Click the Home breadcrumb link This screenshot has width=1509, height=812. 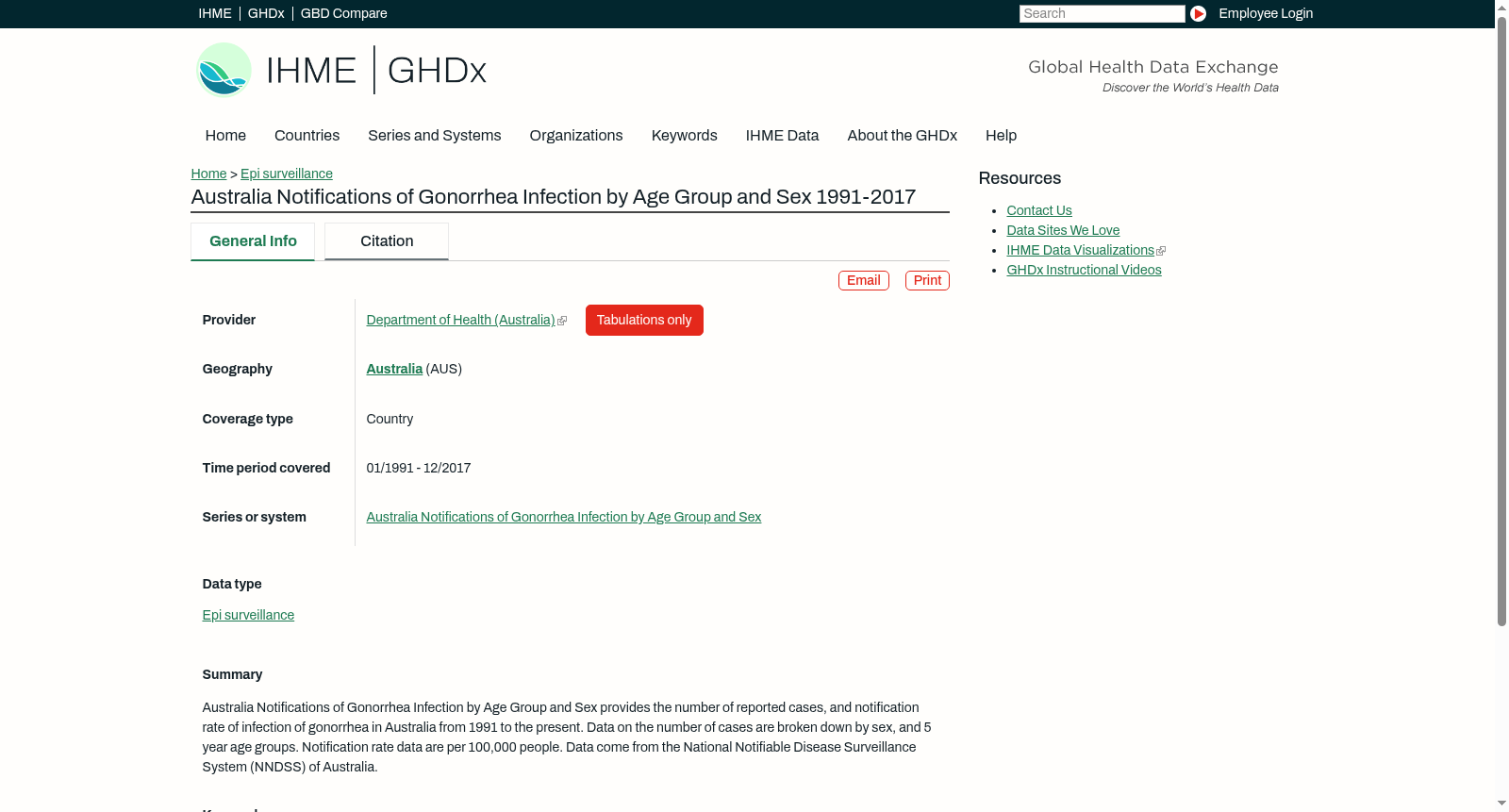(x=208, y=174)
